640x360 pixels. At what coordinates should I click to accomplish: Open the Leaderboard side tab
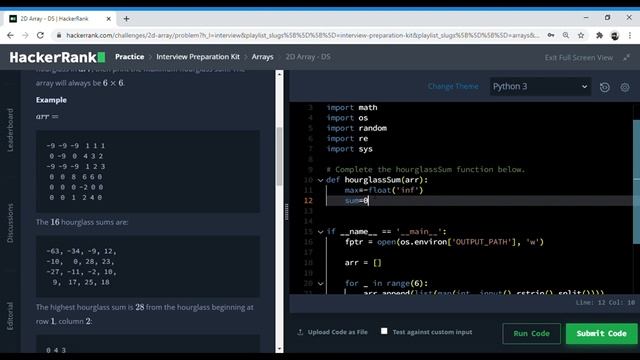pyautogui.click(x=10, y=130)
